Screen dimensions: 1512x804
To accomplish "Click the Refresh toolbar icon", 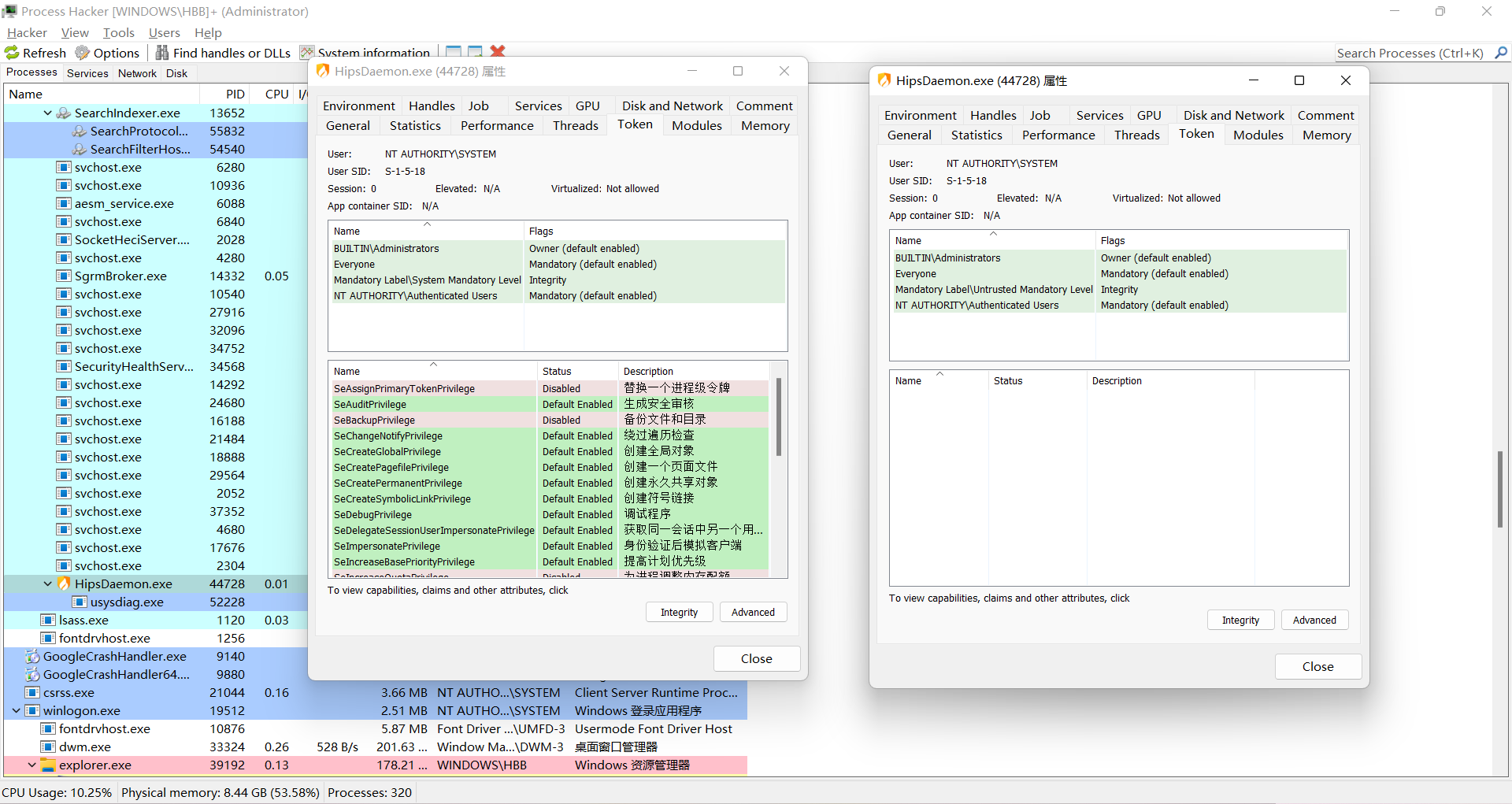I will (x=12, y=53).
